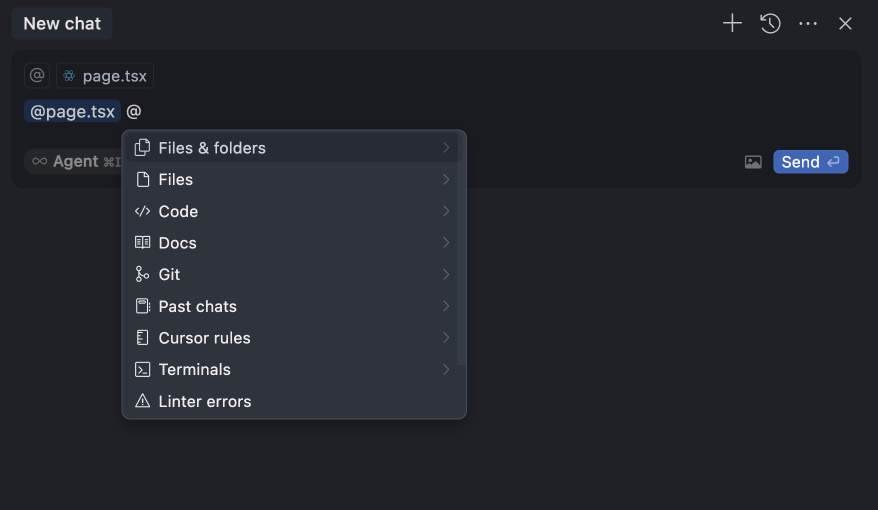
Task: Click the Git branch icon
Action: click(142, 274)
